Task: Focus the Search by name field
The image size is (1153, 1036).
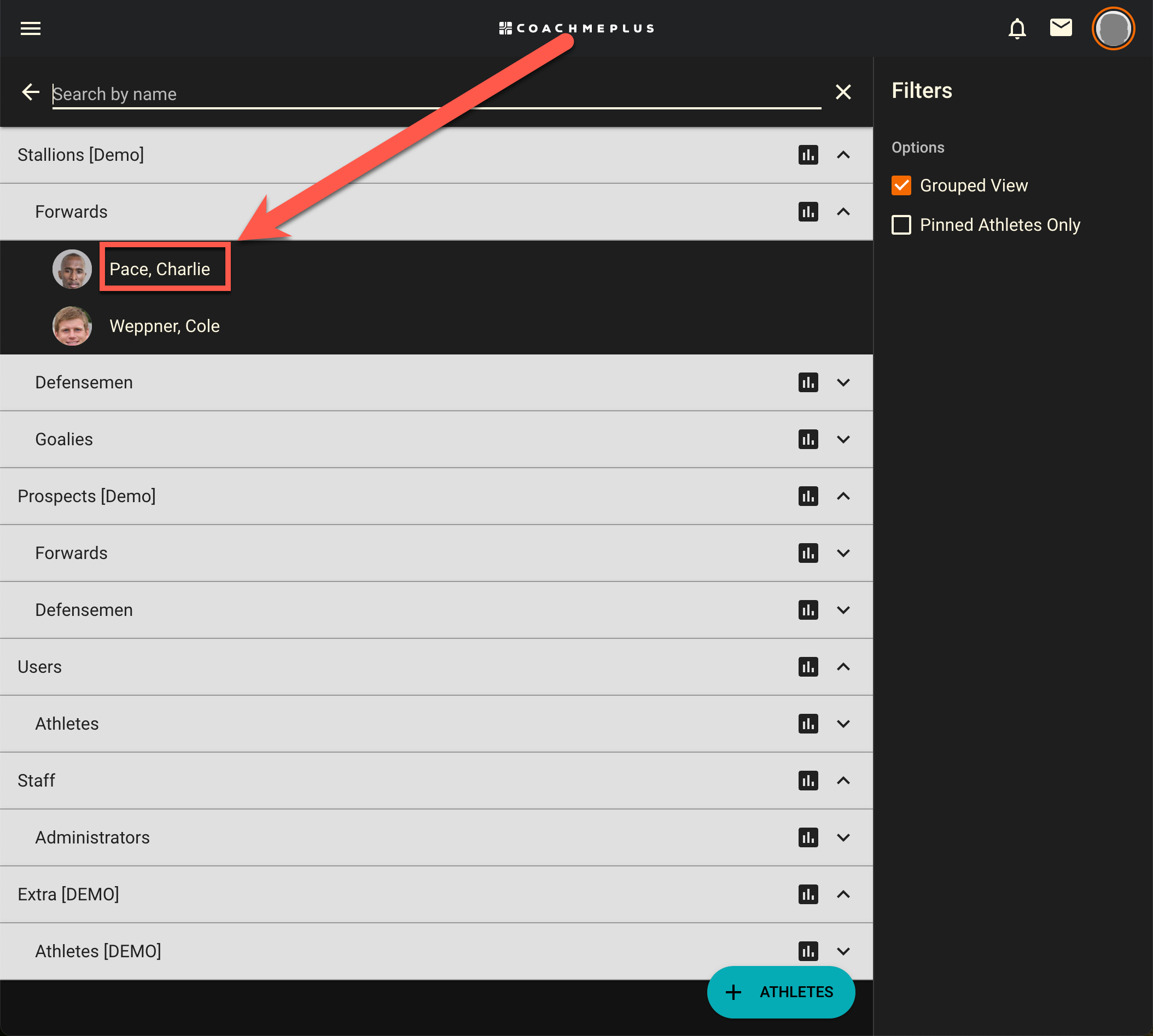Action: [x=436, y=94]
